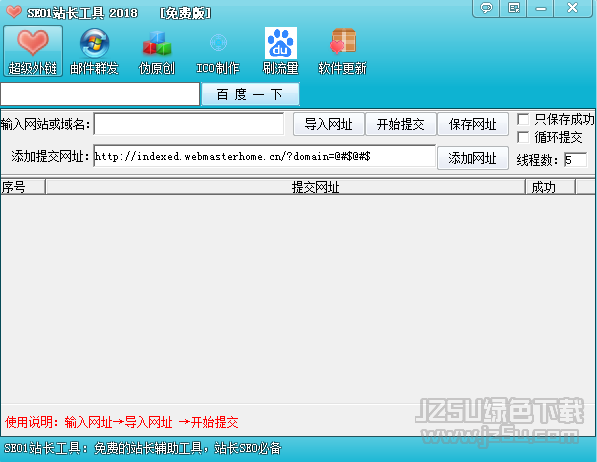Edit the 线程数 thread count field
Screen dimensions: 597x462
[x=575, y=160]
